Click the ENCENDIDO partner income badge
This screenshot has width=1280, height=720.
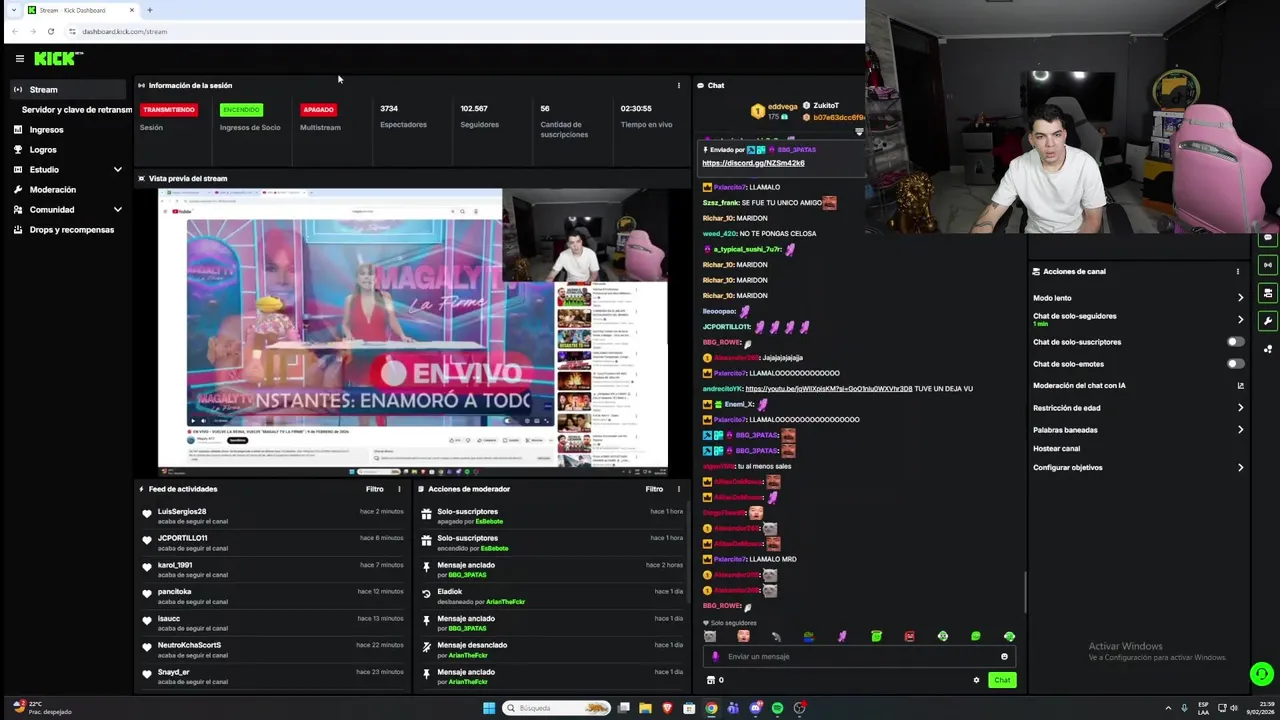pos(241,109)
